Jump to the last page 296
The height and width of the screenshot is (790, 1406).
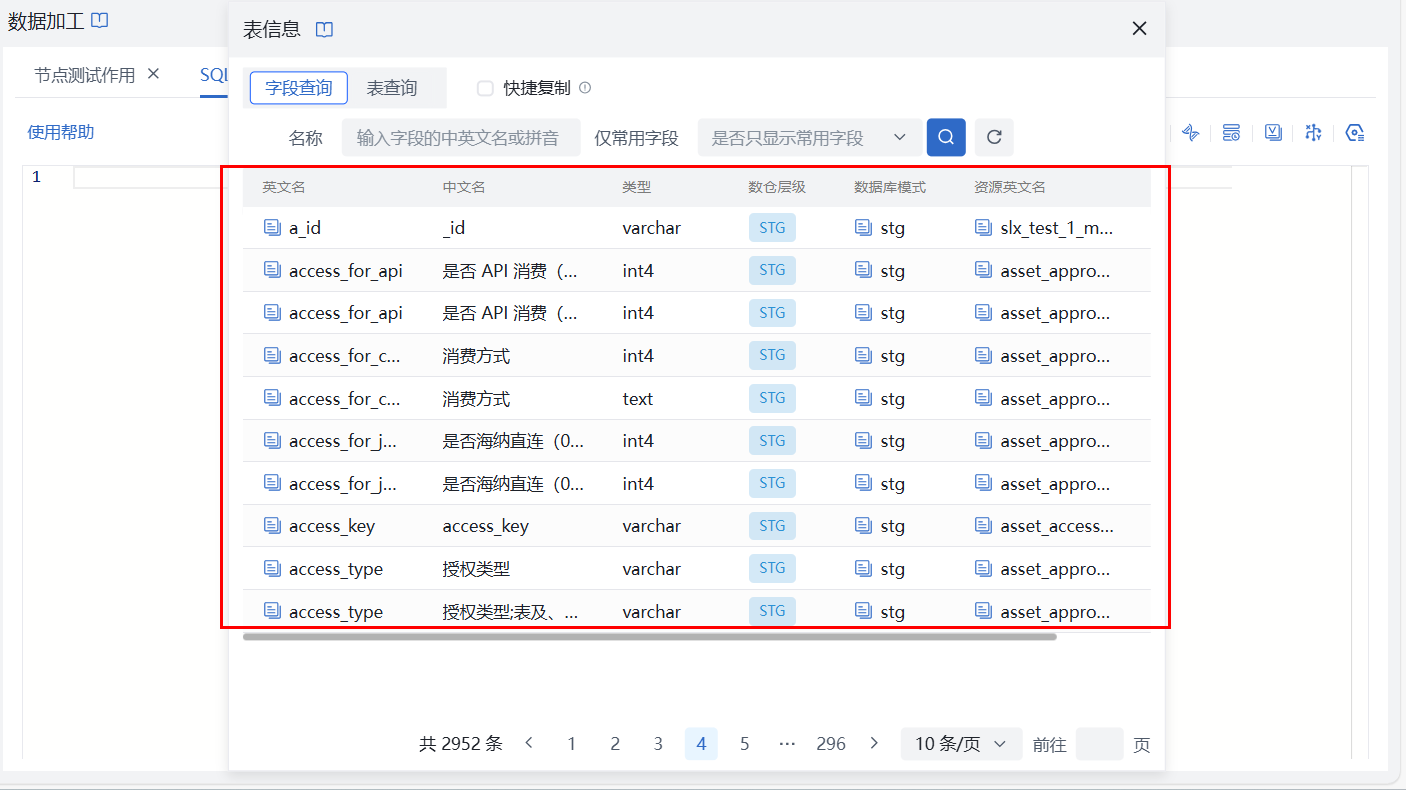(831, 744)
